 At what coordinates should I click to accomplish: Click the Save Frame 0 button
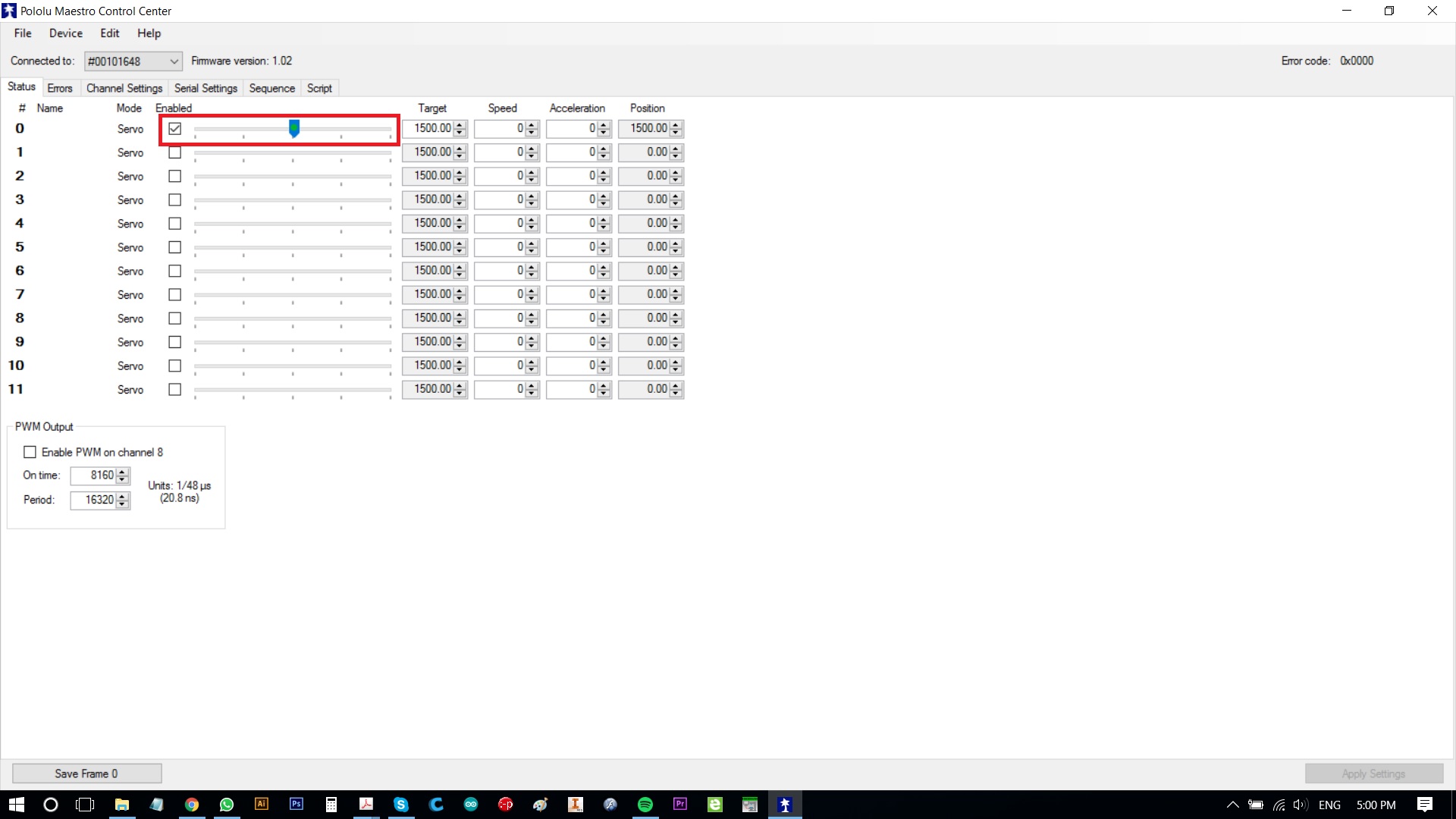[x=86, y=773]
